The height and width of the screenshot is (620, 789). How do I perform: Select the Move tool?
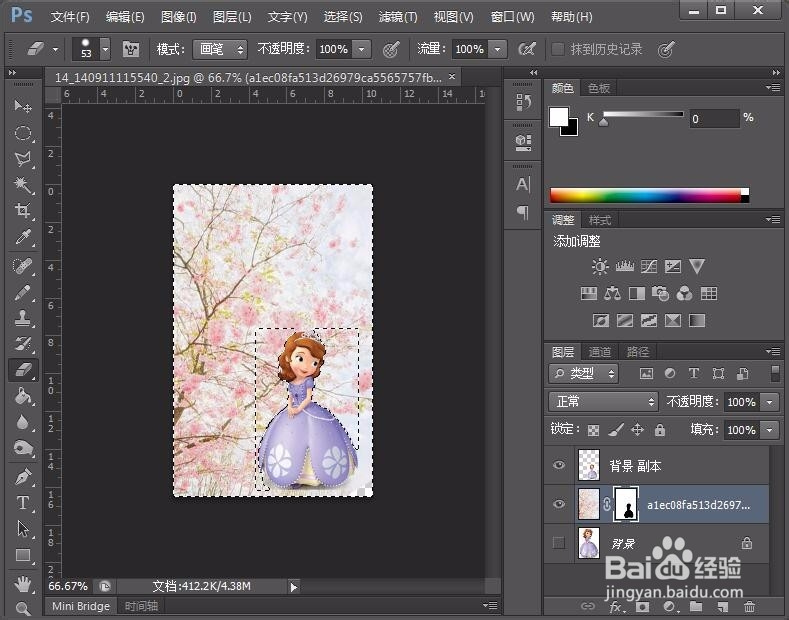pyautogui.click(x=23, y=106)
